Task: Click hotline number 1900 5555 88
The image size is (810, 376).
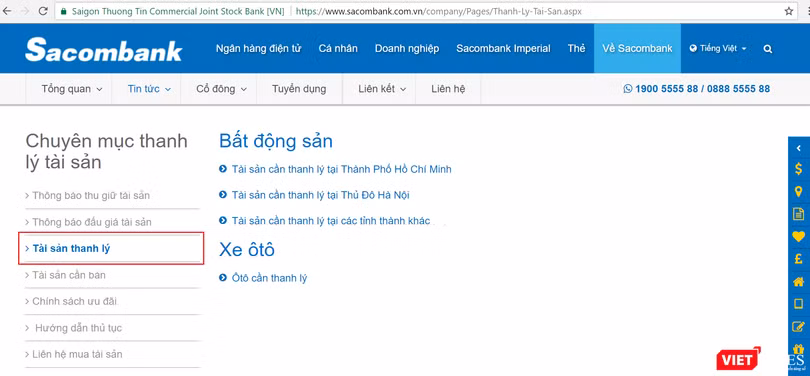Action: pyautogui.click(x=666, y=89)
